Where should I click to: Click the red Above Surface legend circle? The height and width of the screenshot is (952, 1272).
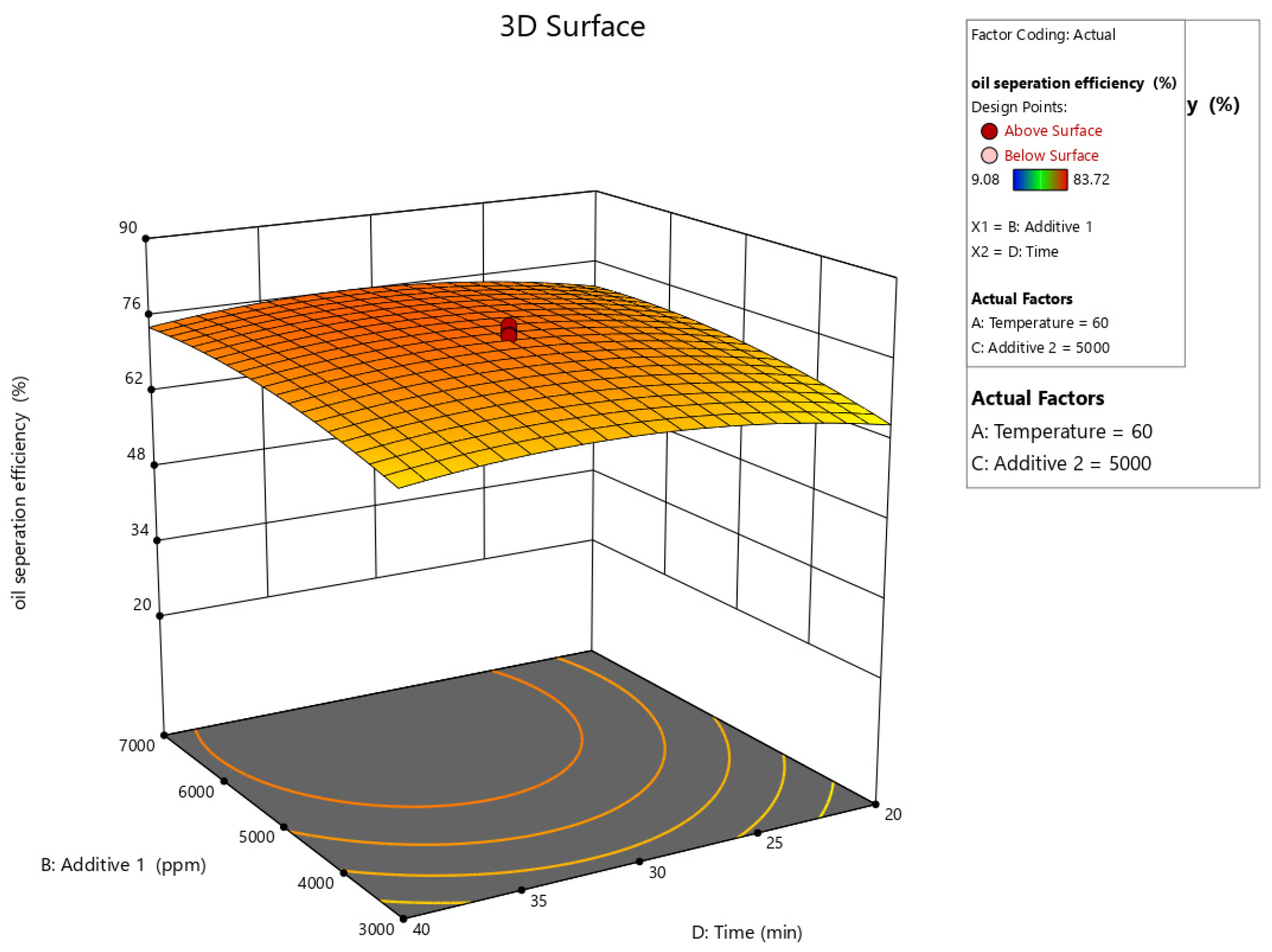point(989,131)
